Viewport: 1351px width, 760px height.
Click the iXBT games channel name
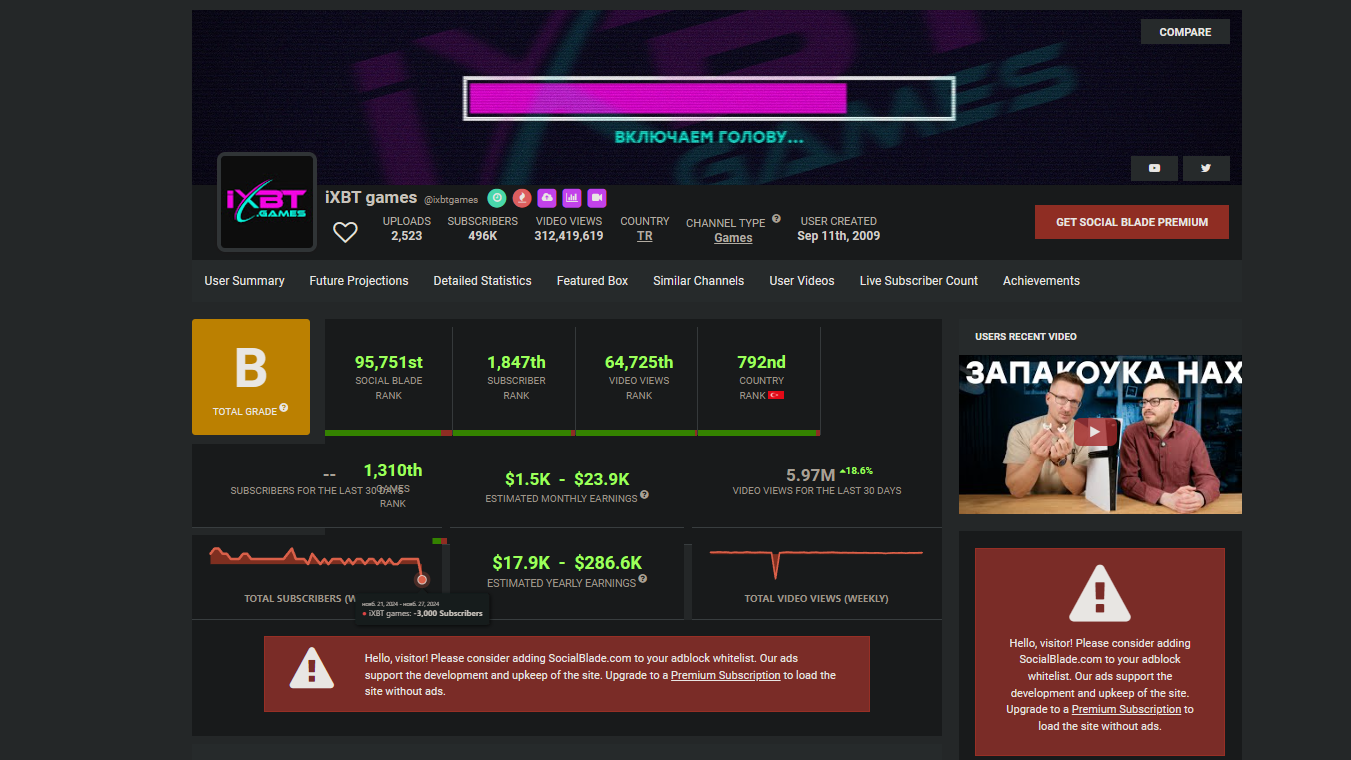[371, 197]
